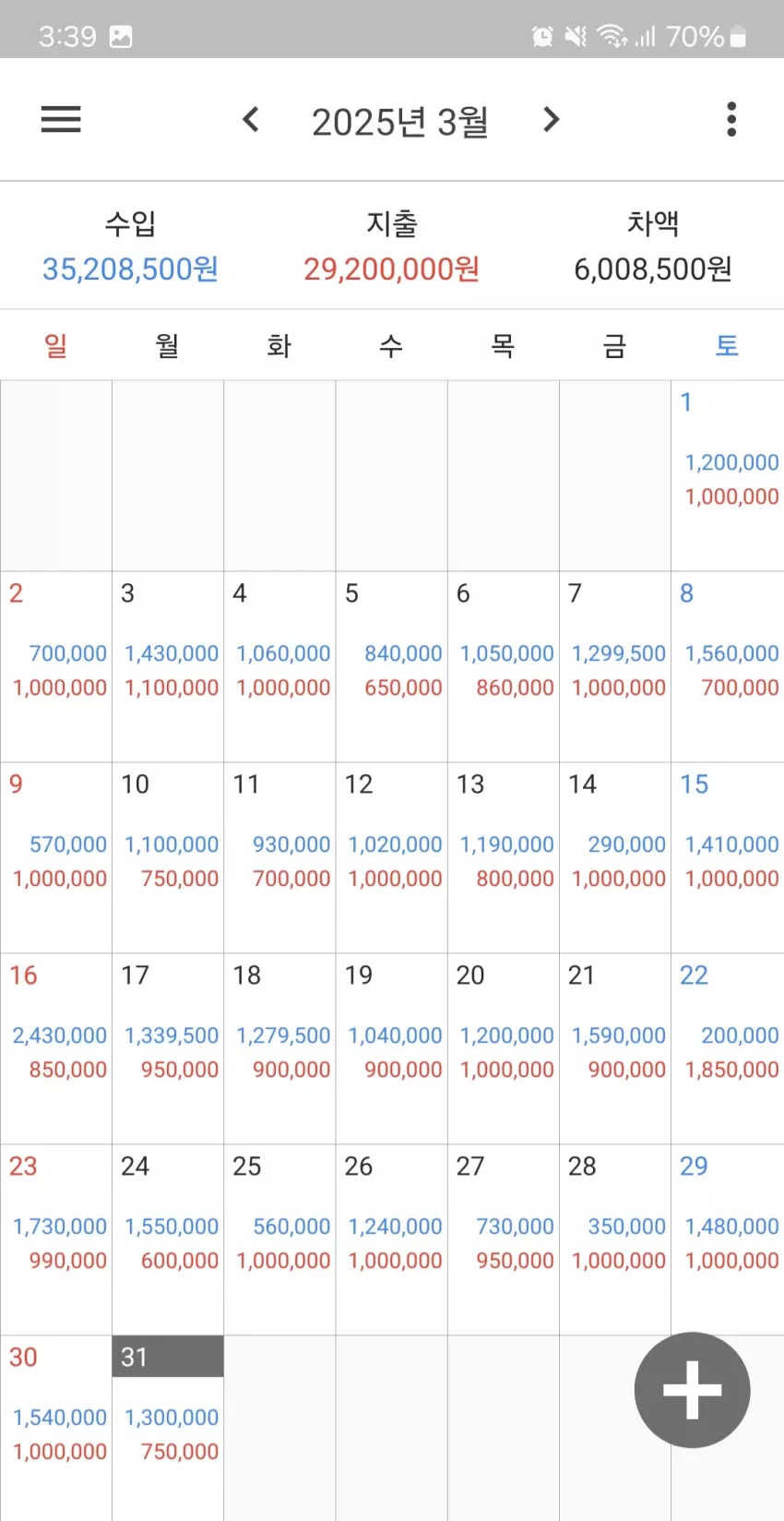The image size is (784, 1521).
Task: Open the three-dot overflow menu
Action: point(731,119)
